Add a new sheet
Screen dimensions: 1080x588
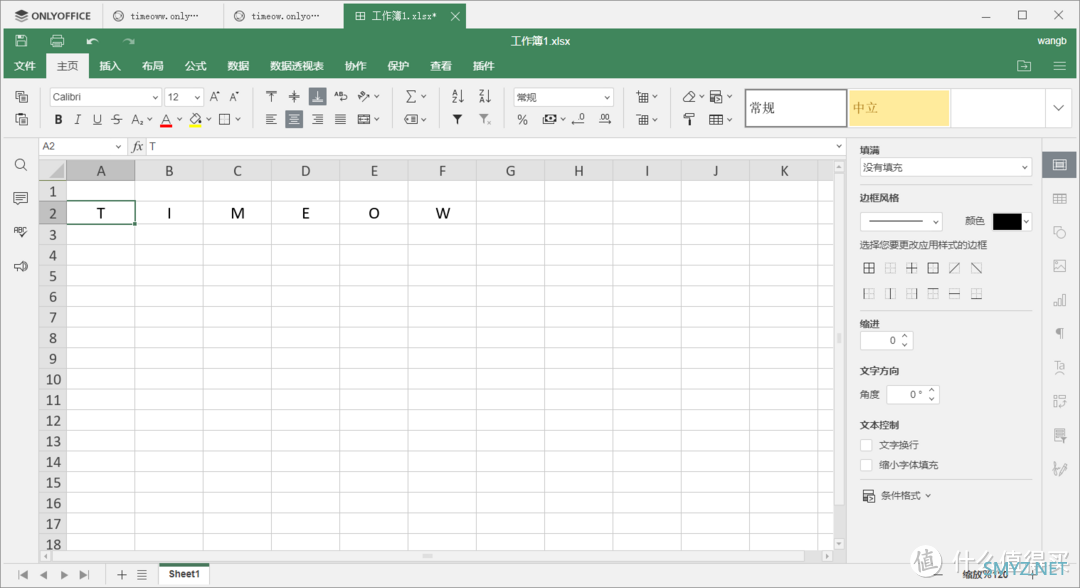[122, 575]
